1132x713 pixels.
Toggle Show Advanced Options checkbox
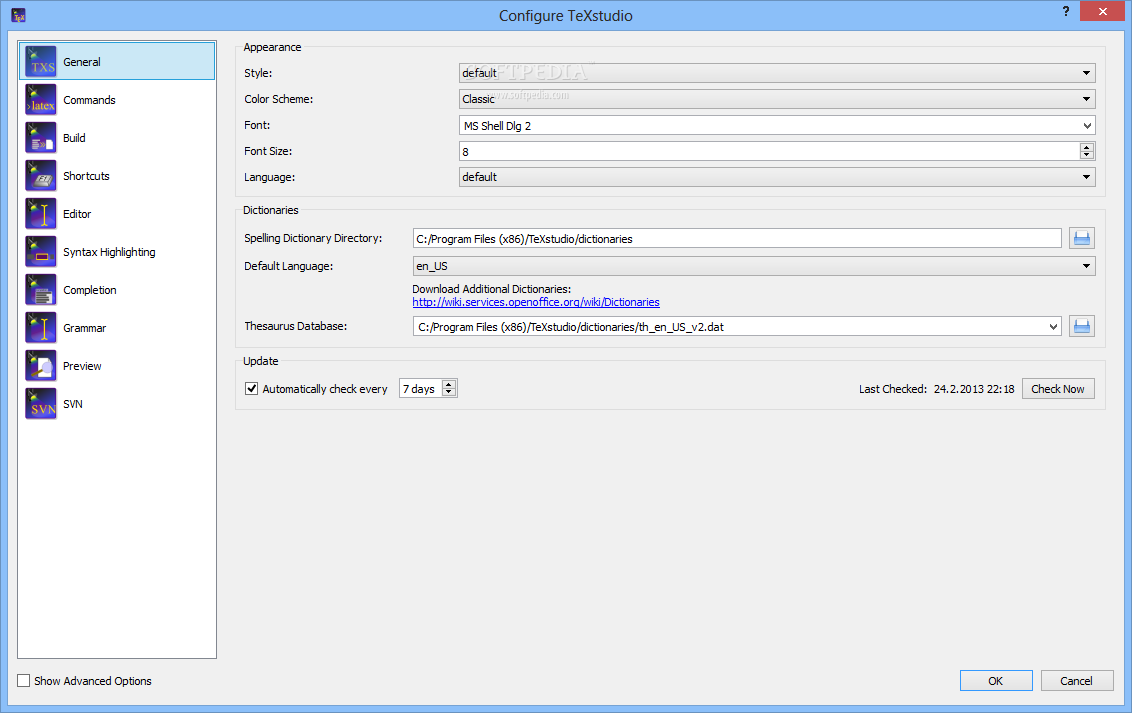[24, 681]
